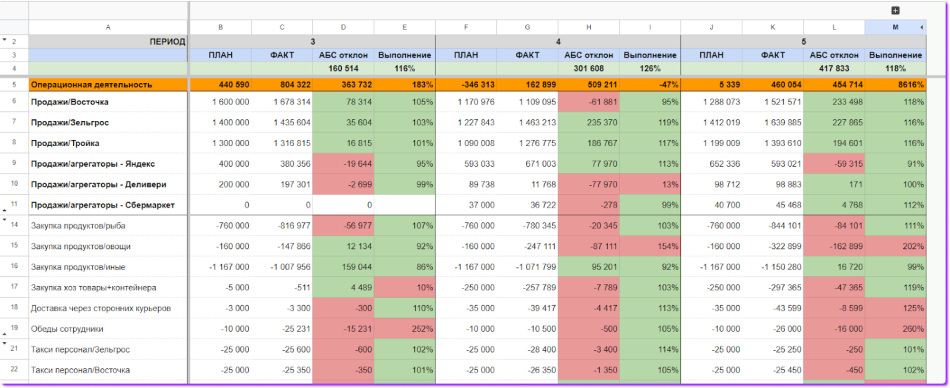Select the 252% red percentage cell
Image resolution: width=950 pixels, height=388 pixels.
pyautogui.click(x=405, y=329)
